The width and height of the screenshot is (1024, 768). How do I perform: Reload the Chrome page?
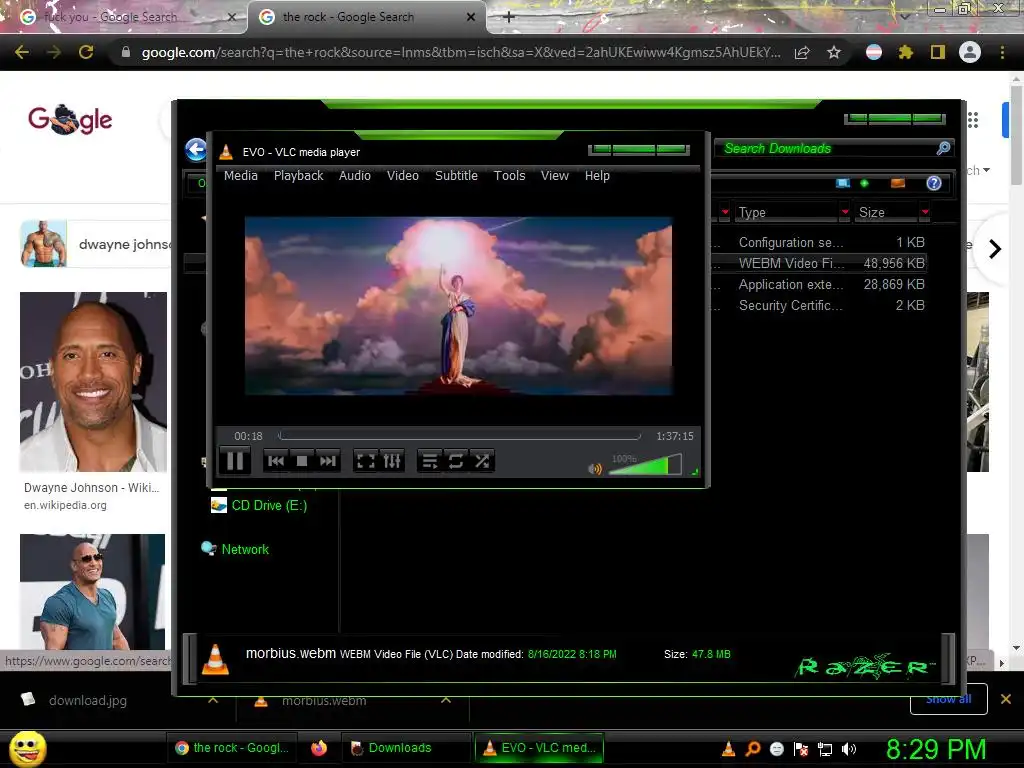click(x=86, y=52)
